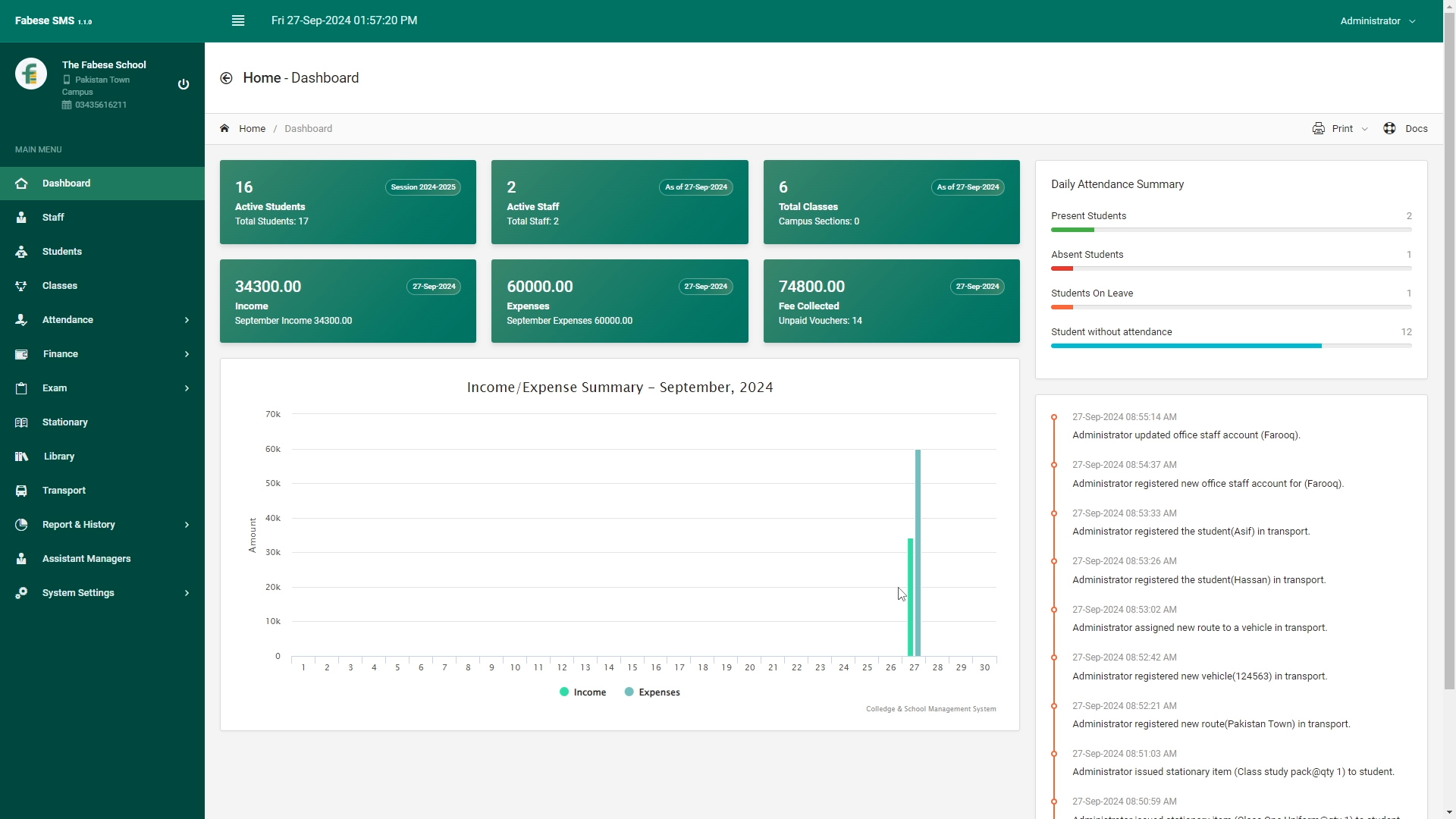This screenshot has width=1456, height=819.
Task: Click the Students icon in sidebar
Action: tap(21, 252)
